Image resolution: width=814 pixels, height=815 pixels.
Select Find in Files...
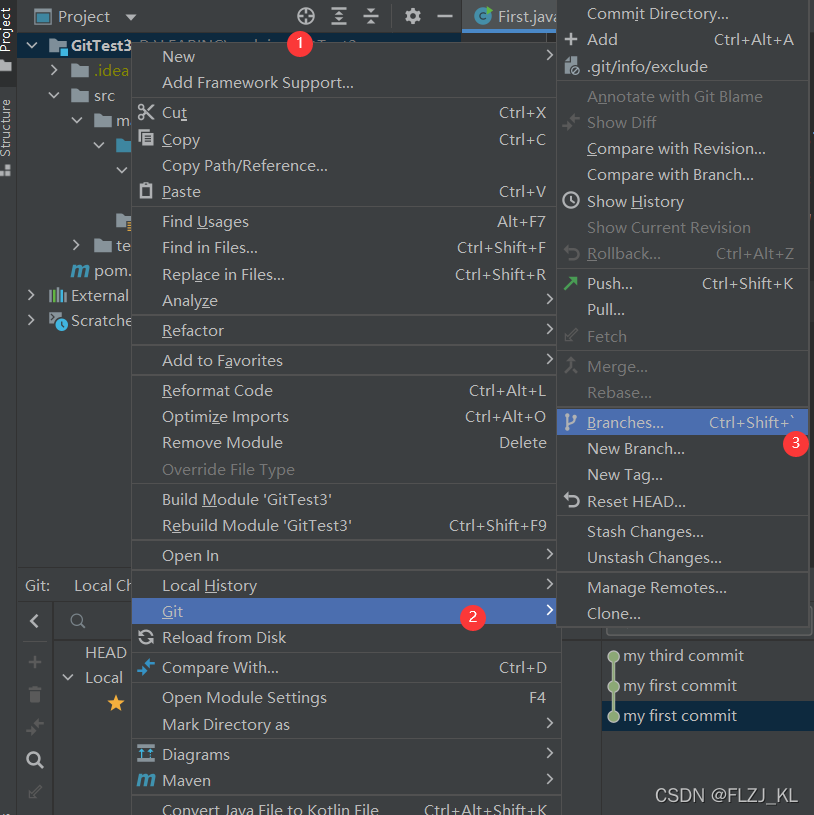coord(344,247)
